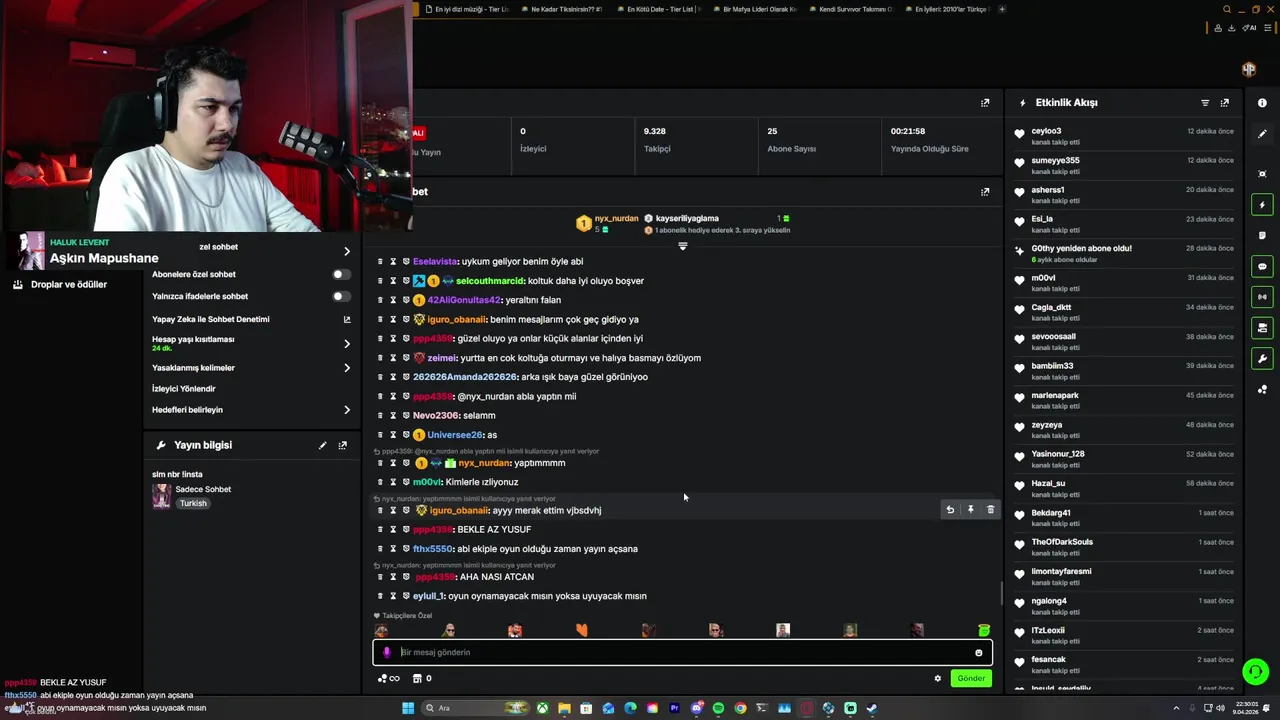Click the Sadece Sohbet category thumbnail
This screenshot has width=1280, height=720.
click(161, 497)
